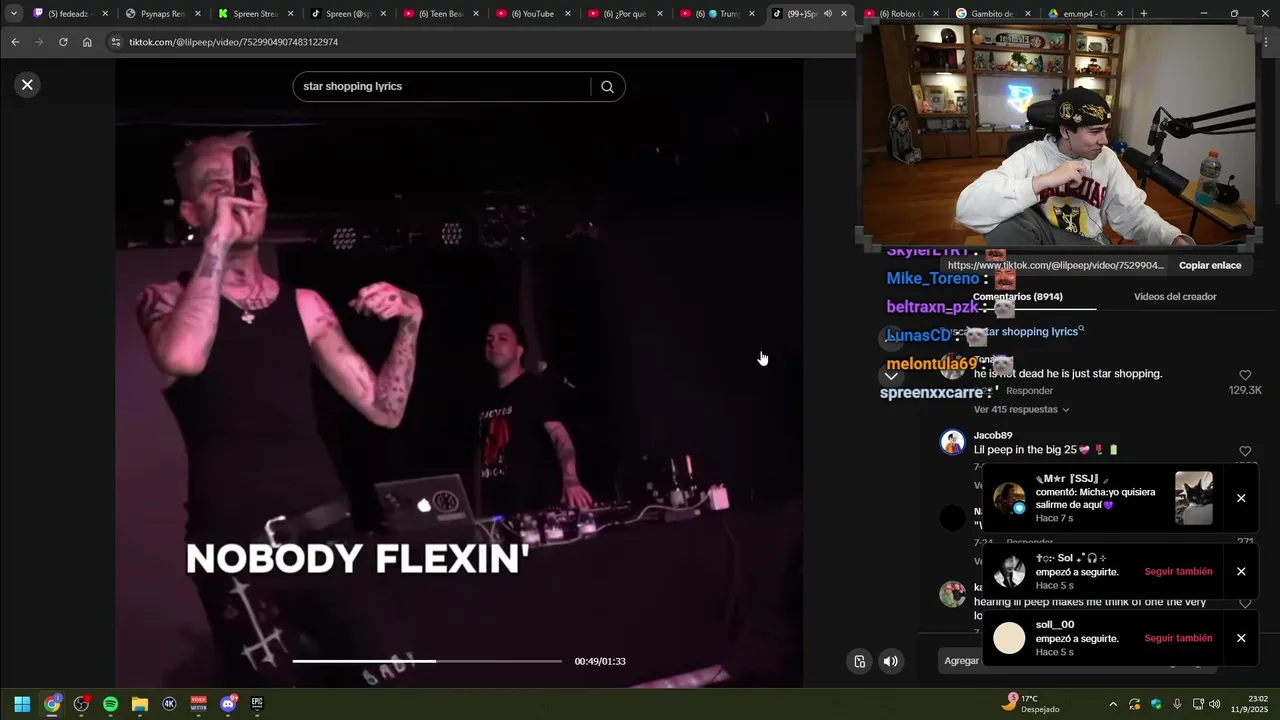1280x720 pixels.
Task: Open soll__00 avatar in notification
Action: click(1009, 638)
